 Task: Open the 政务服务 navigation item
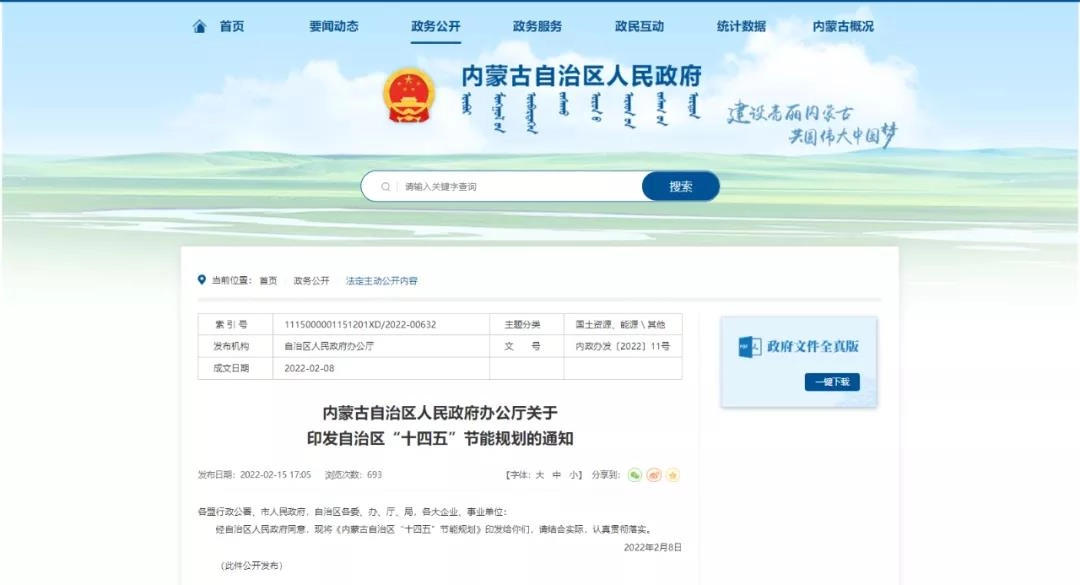(538, 27)
